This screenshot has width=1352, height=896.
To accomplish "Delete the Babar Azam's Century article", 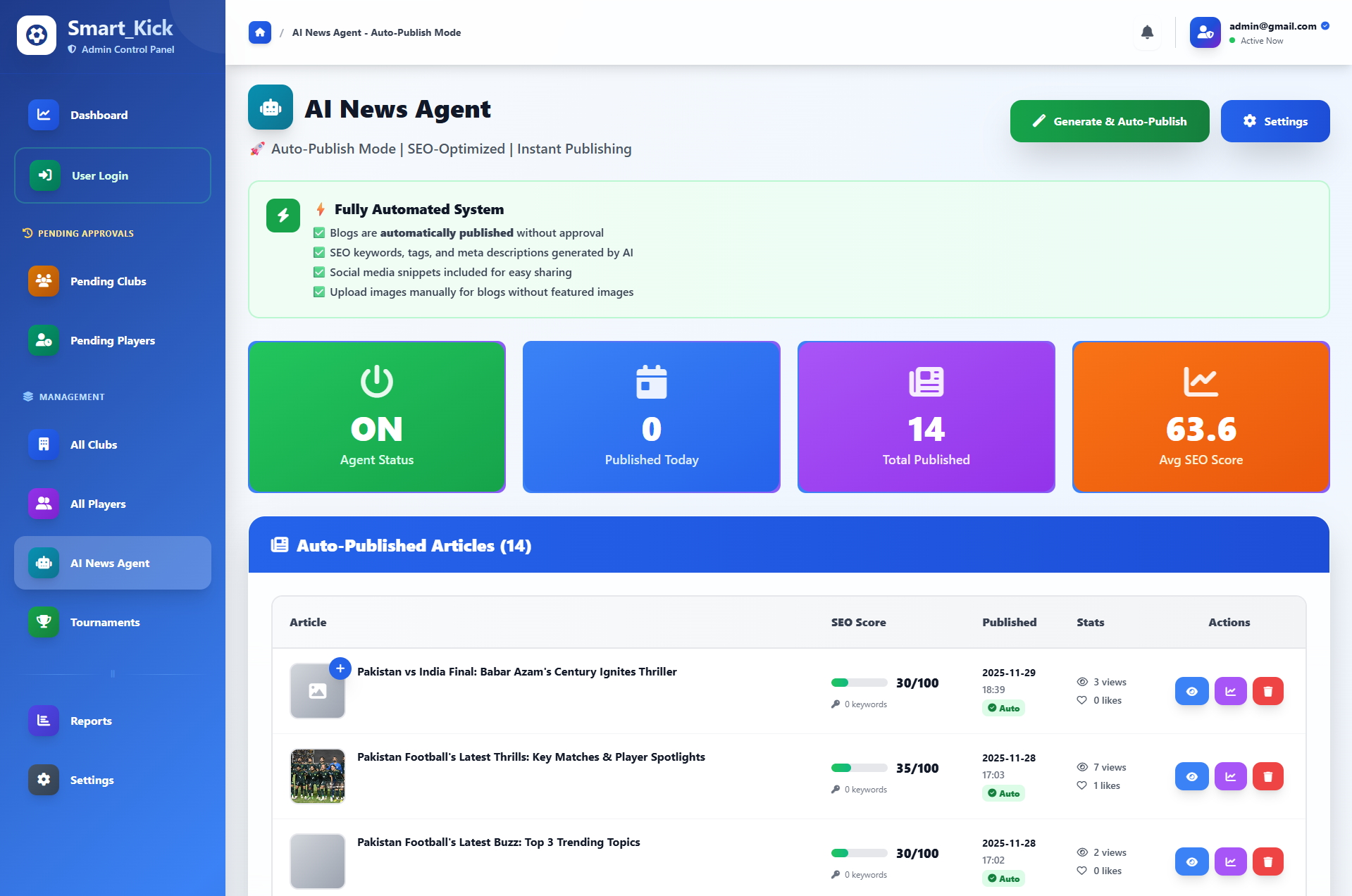I will click(1267, 691).
